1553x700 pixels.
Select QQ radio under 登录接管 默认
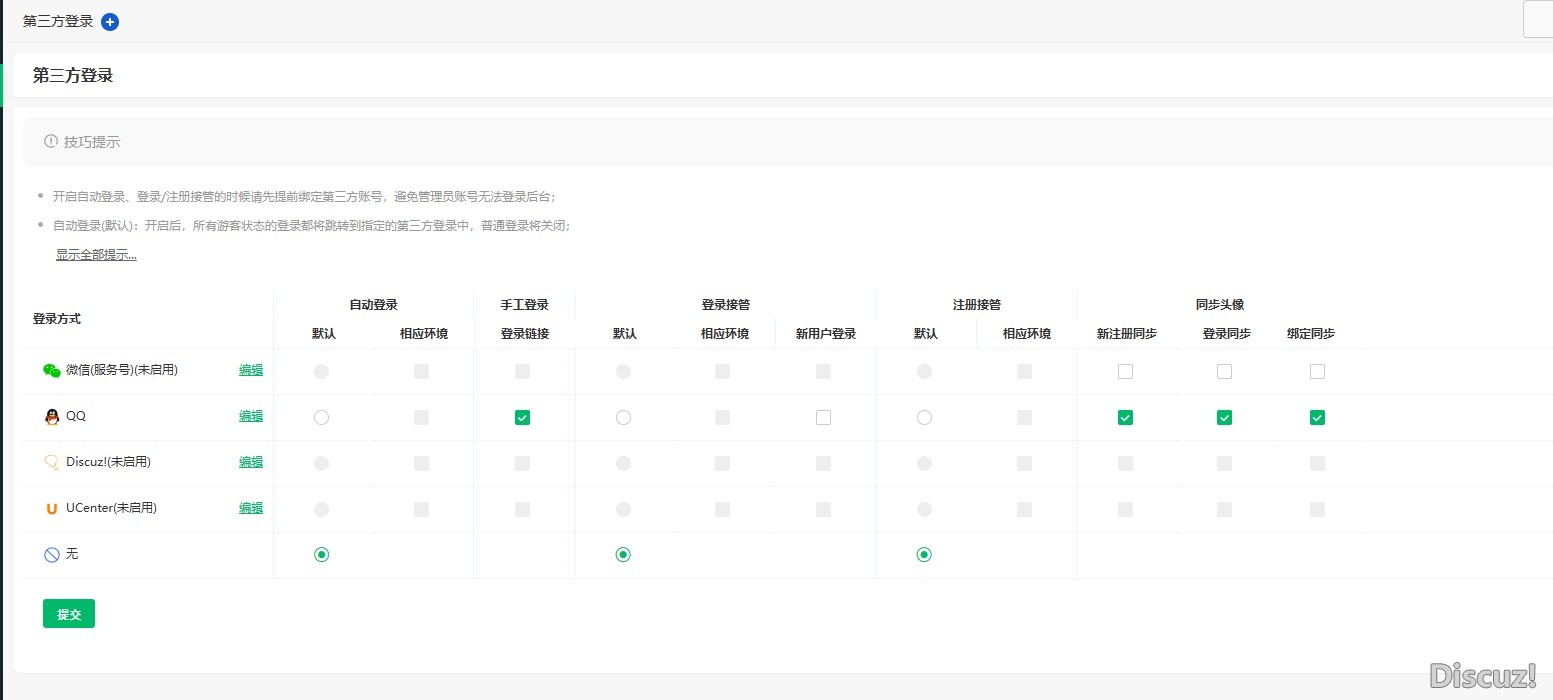623,418
